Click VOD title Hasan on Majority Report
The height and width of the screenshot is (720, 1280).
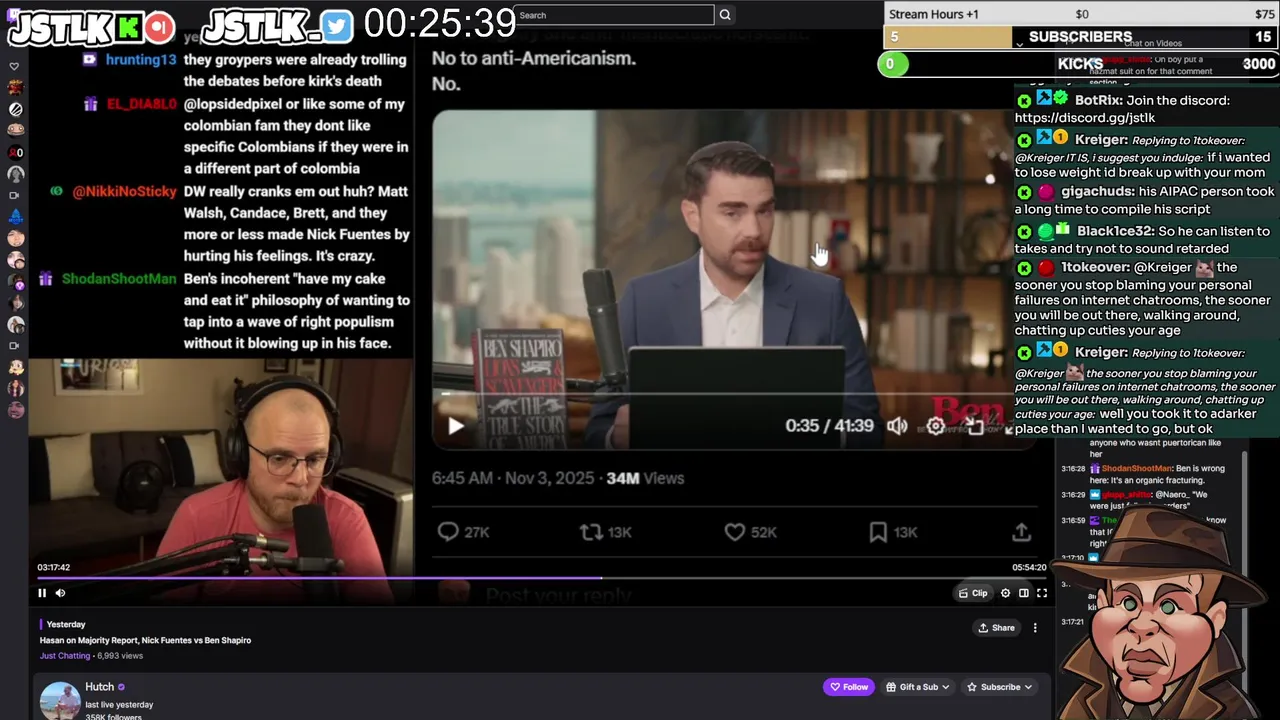click(x=145, y=640)
